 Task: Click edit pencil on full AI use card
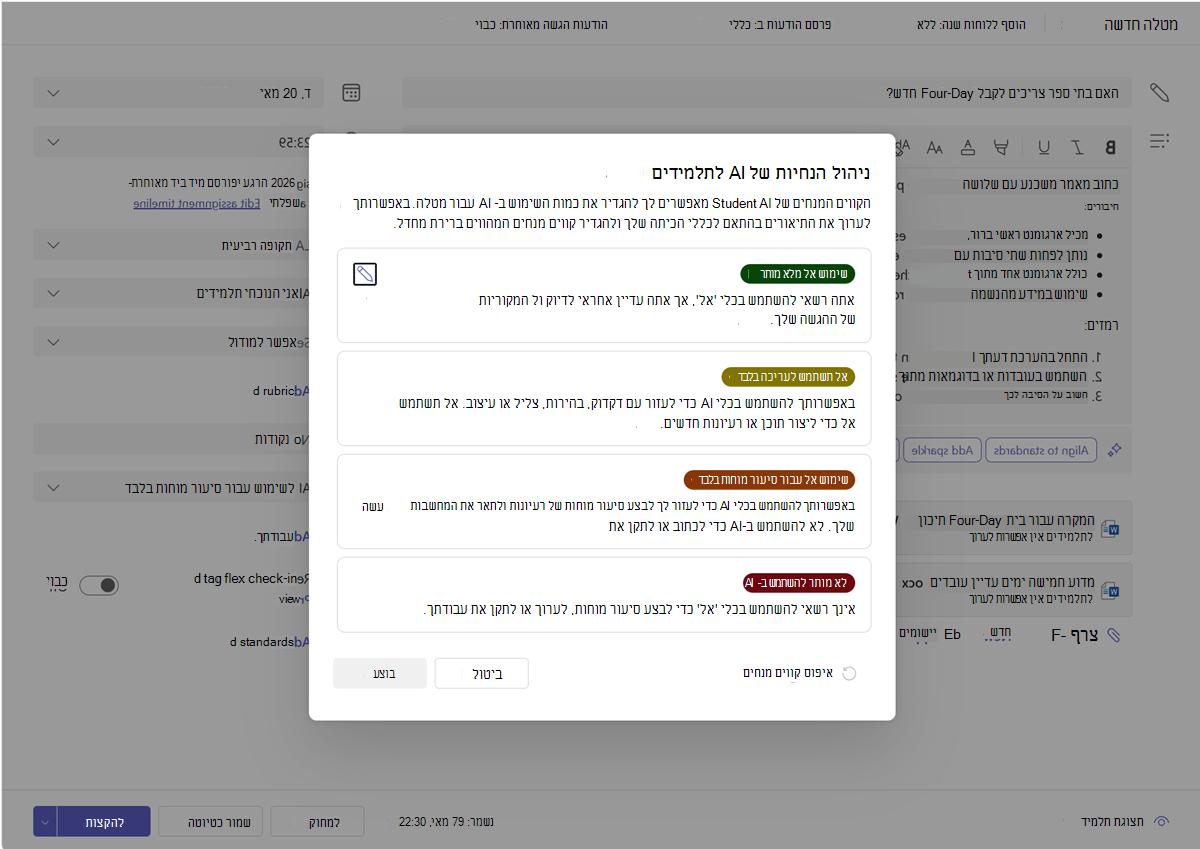pyautogui.click(x=365, y=274)
